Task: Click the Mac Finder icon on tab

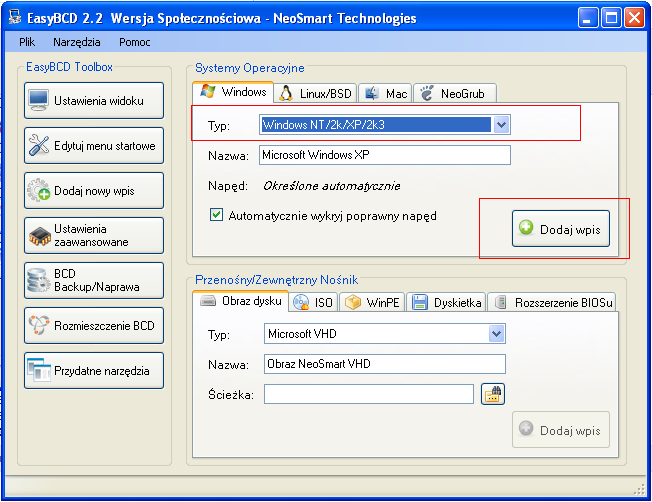Action: click(372, 93)
